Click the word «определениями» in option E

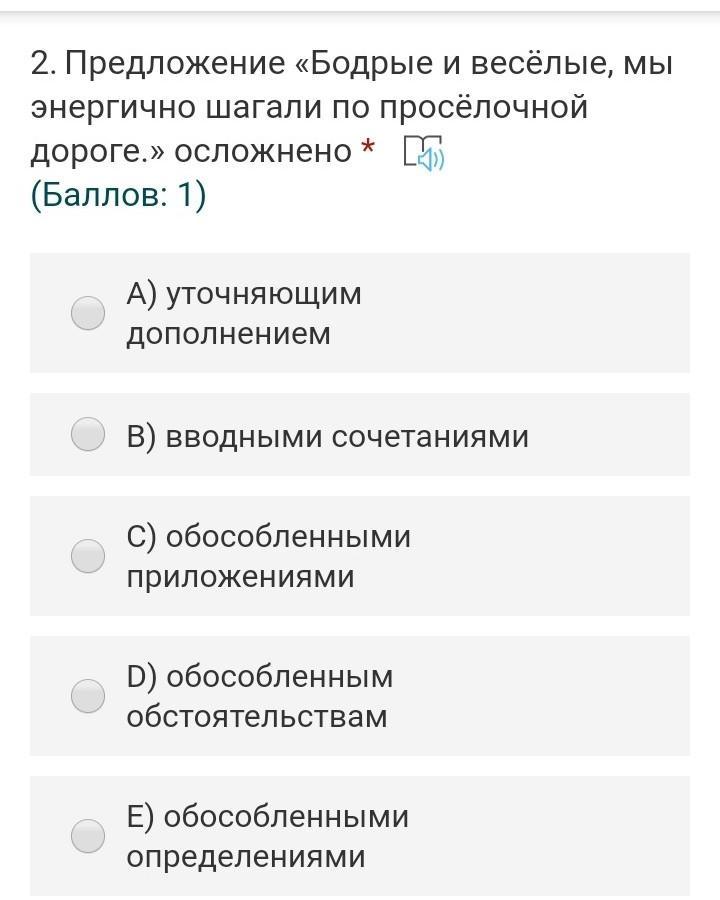point(245,857)
